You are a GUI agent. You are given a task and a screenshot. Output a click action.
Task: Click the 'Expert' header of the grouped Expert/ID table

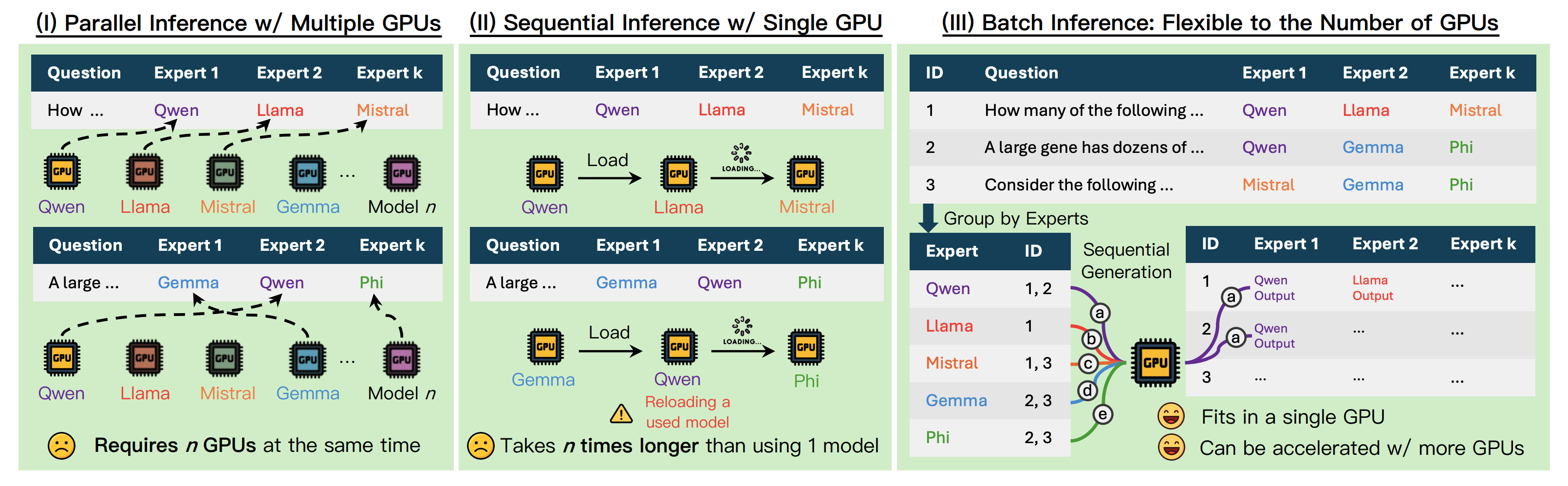coord(952,251)
